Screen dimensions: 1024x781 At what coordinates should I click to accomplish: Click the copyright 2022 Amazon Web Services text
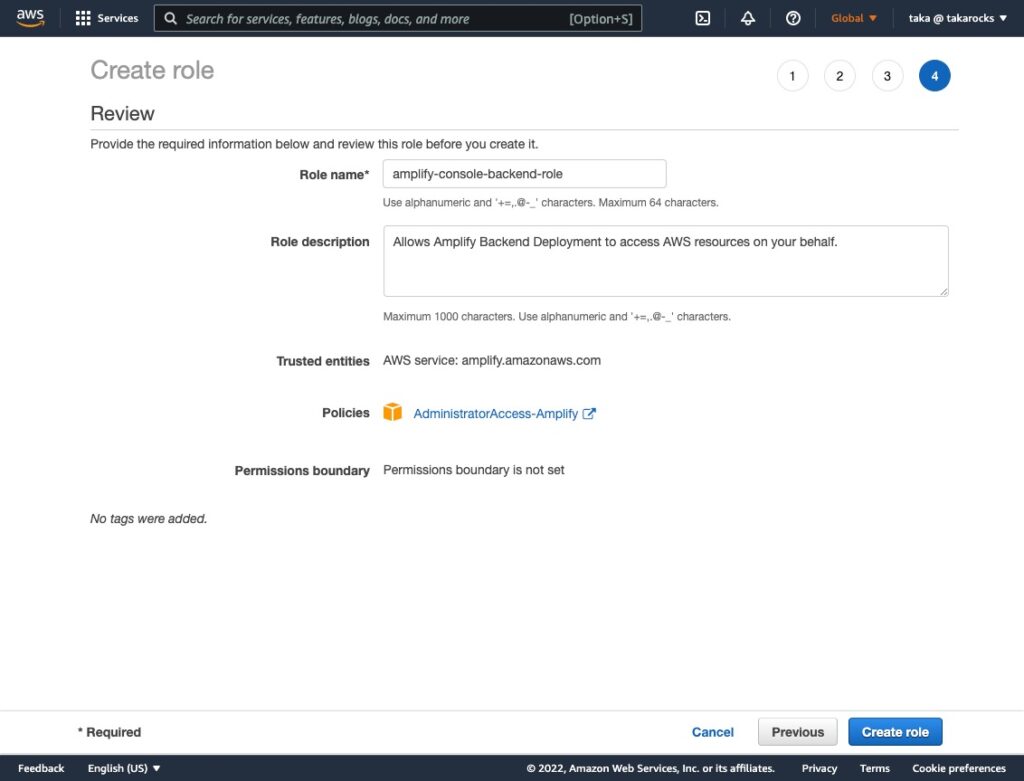pyautogui.click(x=650, y=768)
